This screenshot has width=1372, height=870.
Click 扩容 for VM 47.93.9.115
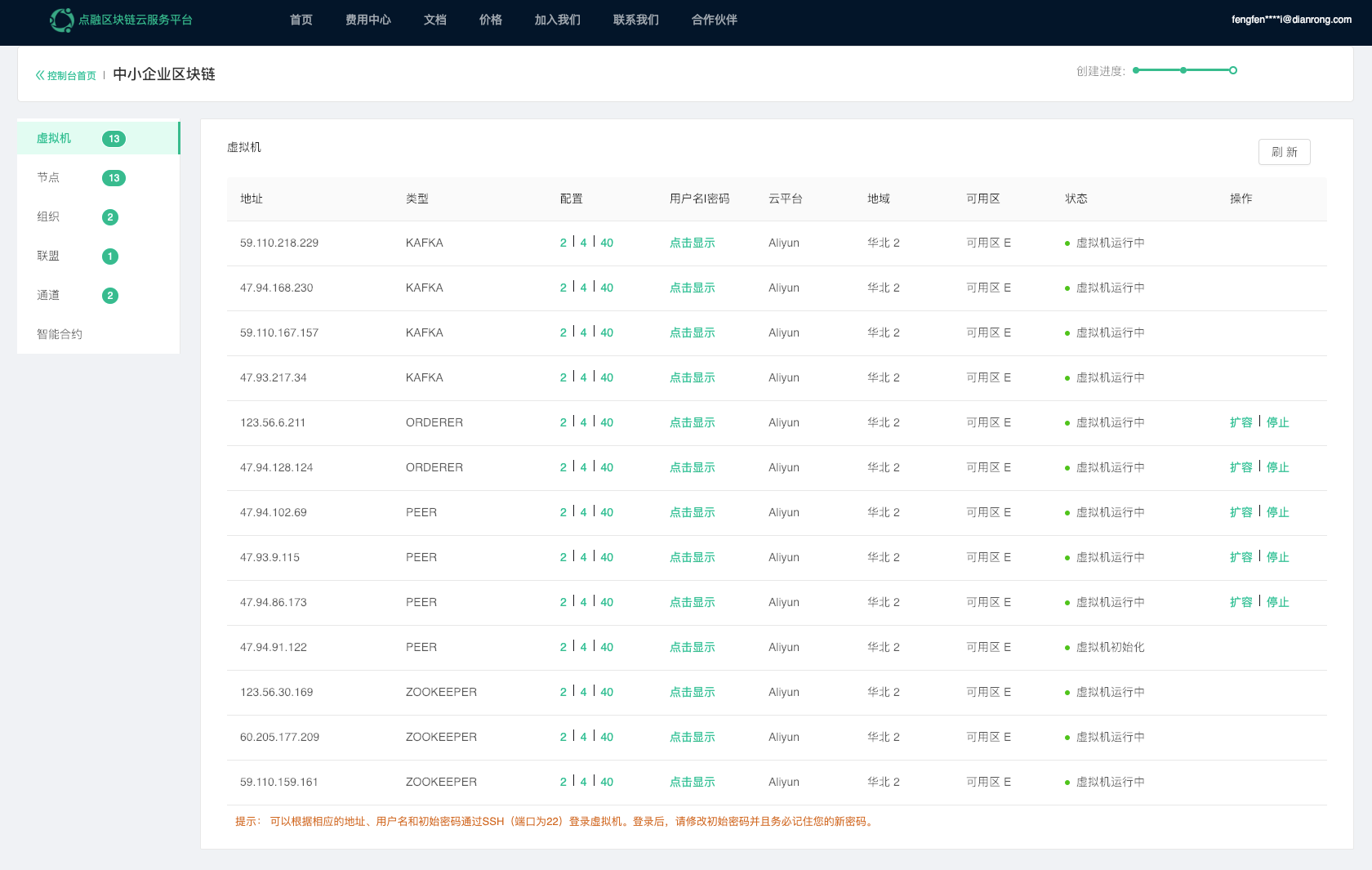coord(1241,557)
